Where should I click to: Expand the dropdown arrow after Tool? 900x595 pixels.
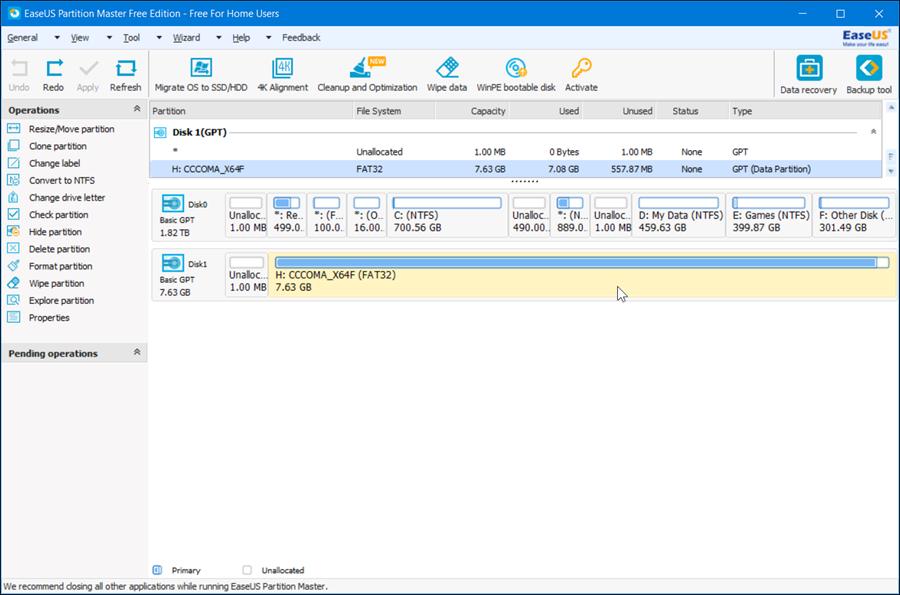[x=159, y=38]
